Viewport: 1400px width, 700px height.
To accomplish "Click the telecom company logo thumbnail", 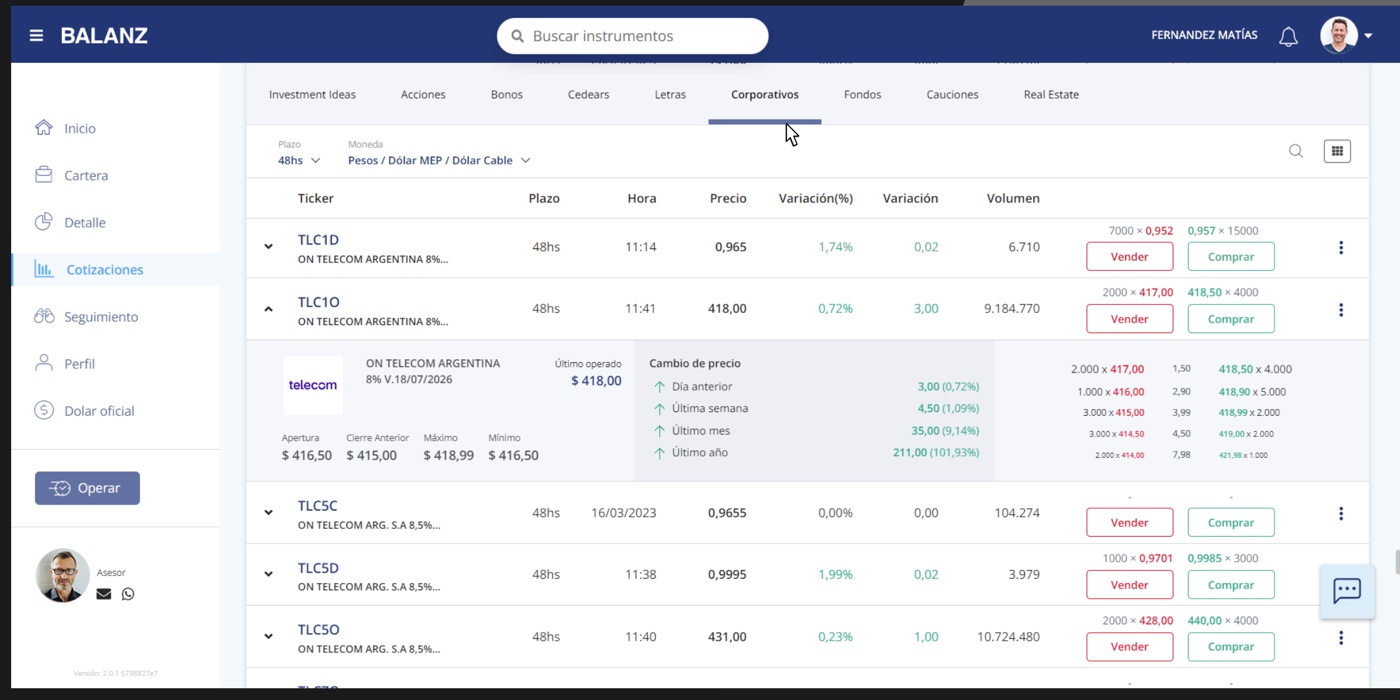I will coord(313,385).
